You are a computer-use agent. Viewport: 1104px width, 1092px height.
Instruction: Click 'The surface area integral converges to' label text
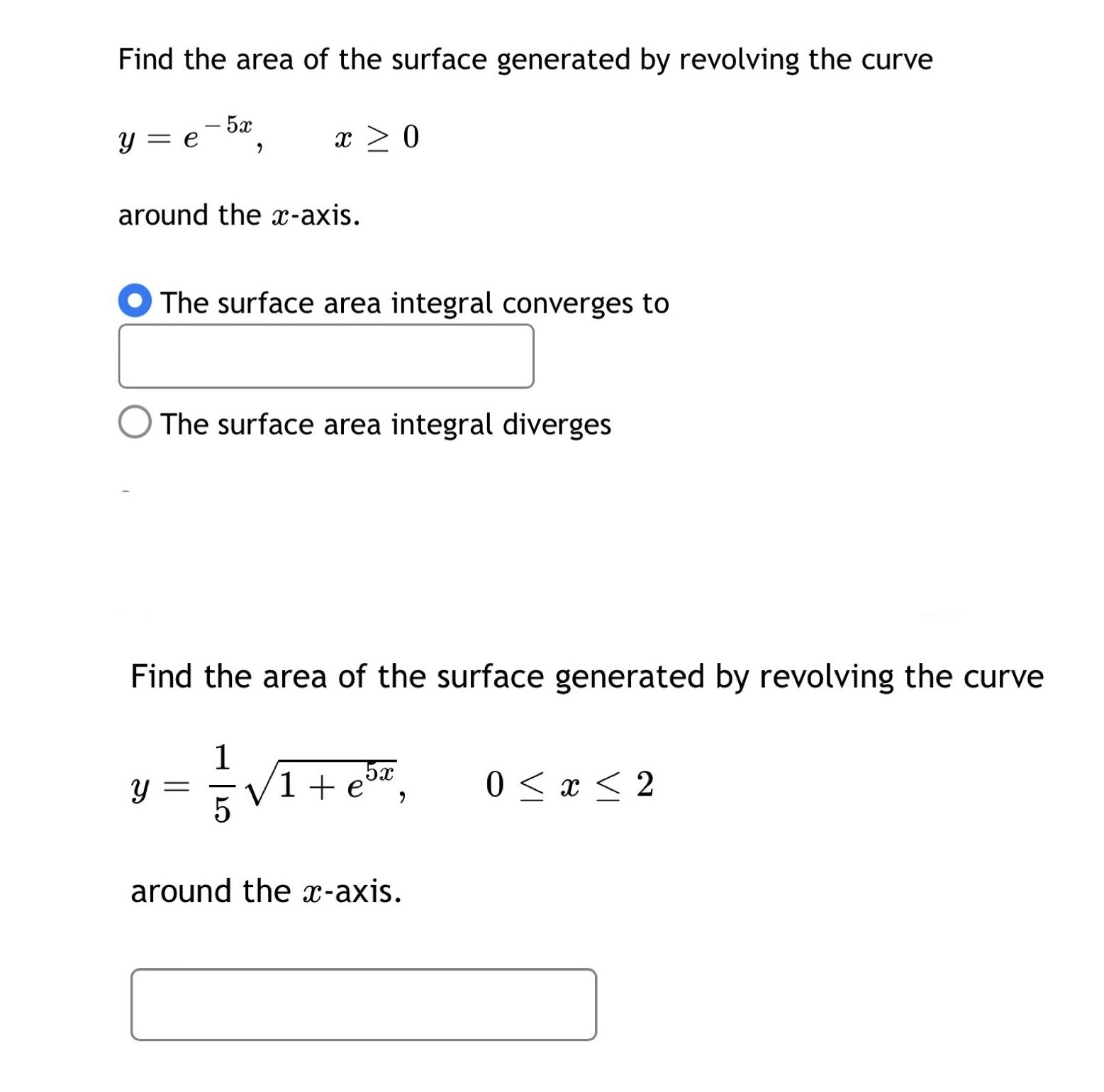click(414, 302)
